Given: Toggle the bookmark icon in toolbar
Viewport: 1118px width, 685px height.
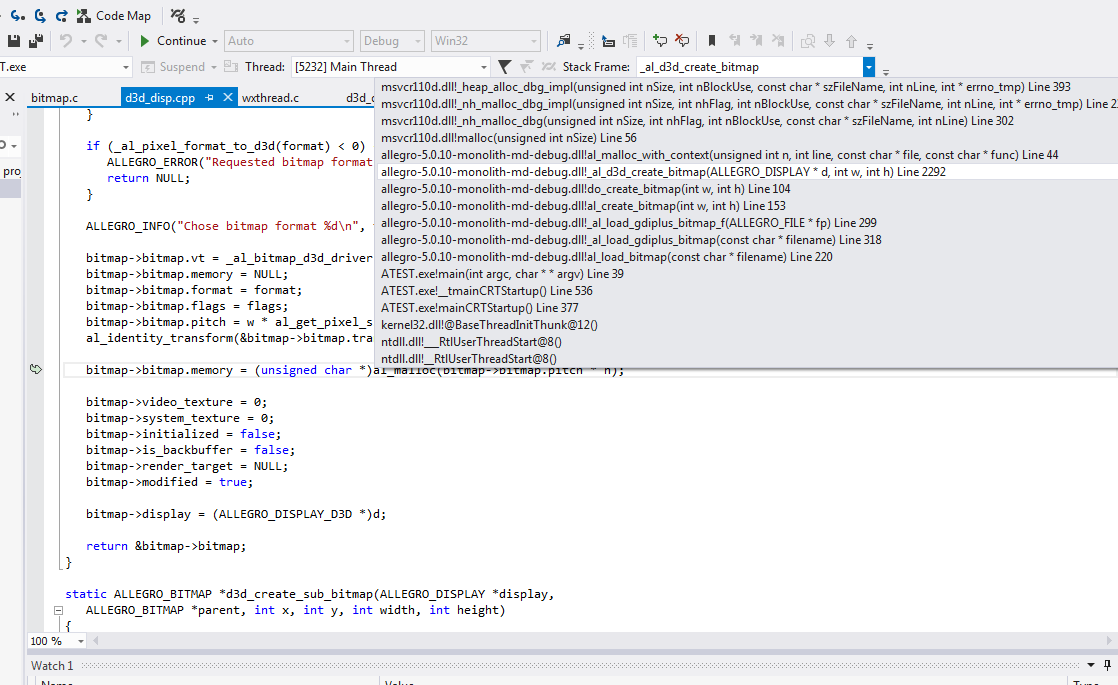Looking at the screenshot, I should point(712,41).
